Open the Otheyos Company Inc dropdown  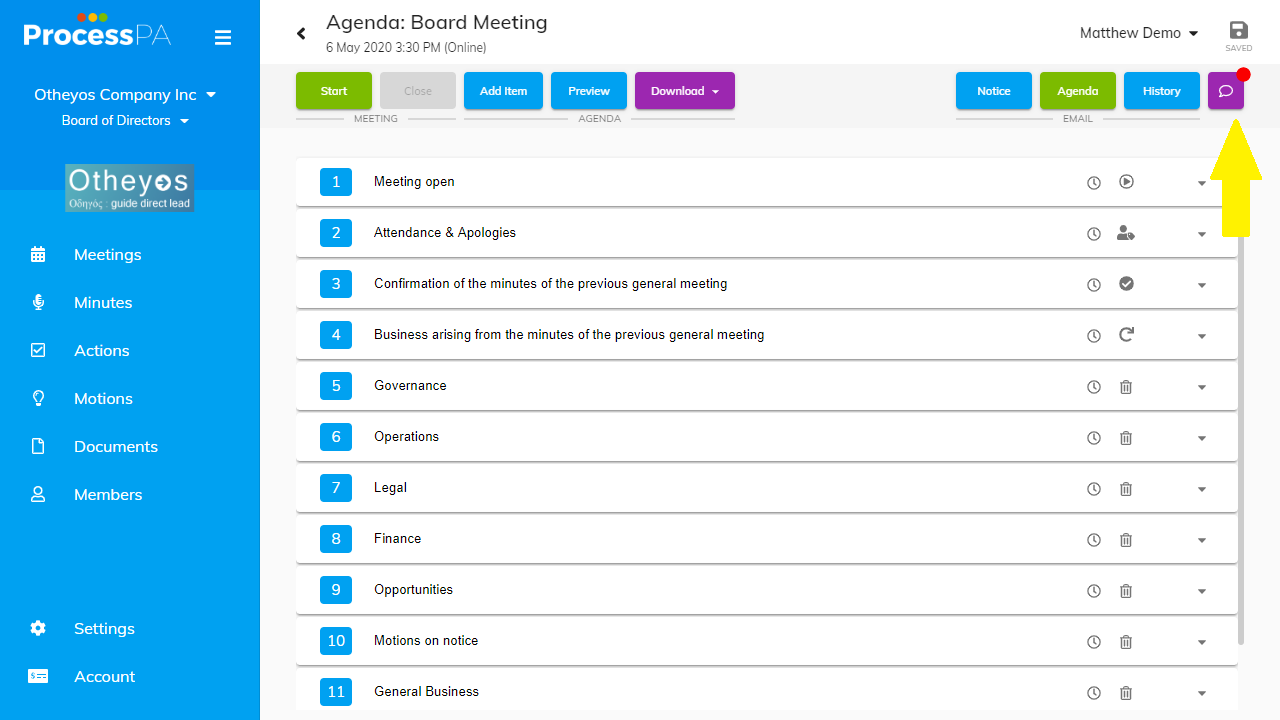tap(125, 95)
